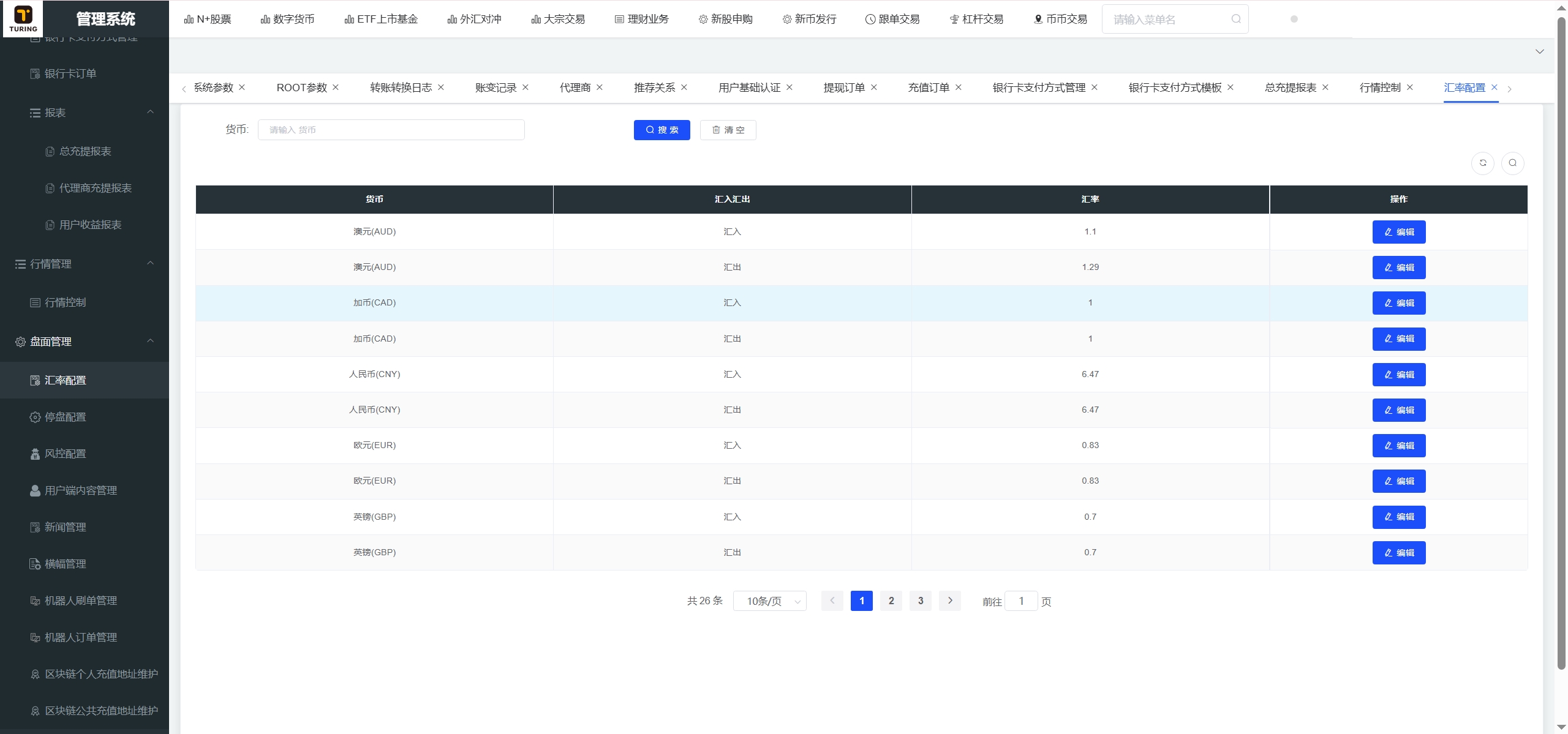Open the 10条/页 page size dropdown
This screenshot has width=1568, height=734.
point(769,601)
